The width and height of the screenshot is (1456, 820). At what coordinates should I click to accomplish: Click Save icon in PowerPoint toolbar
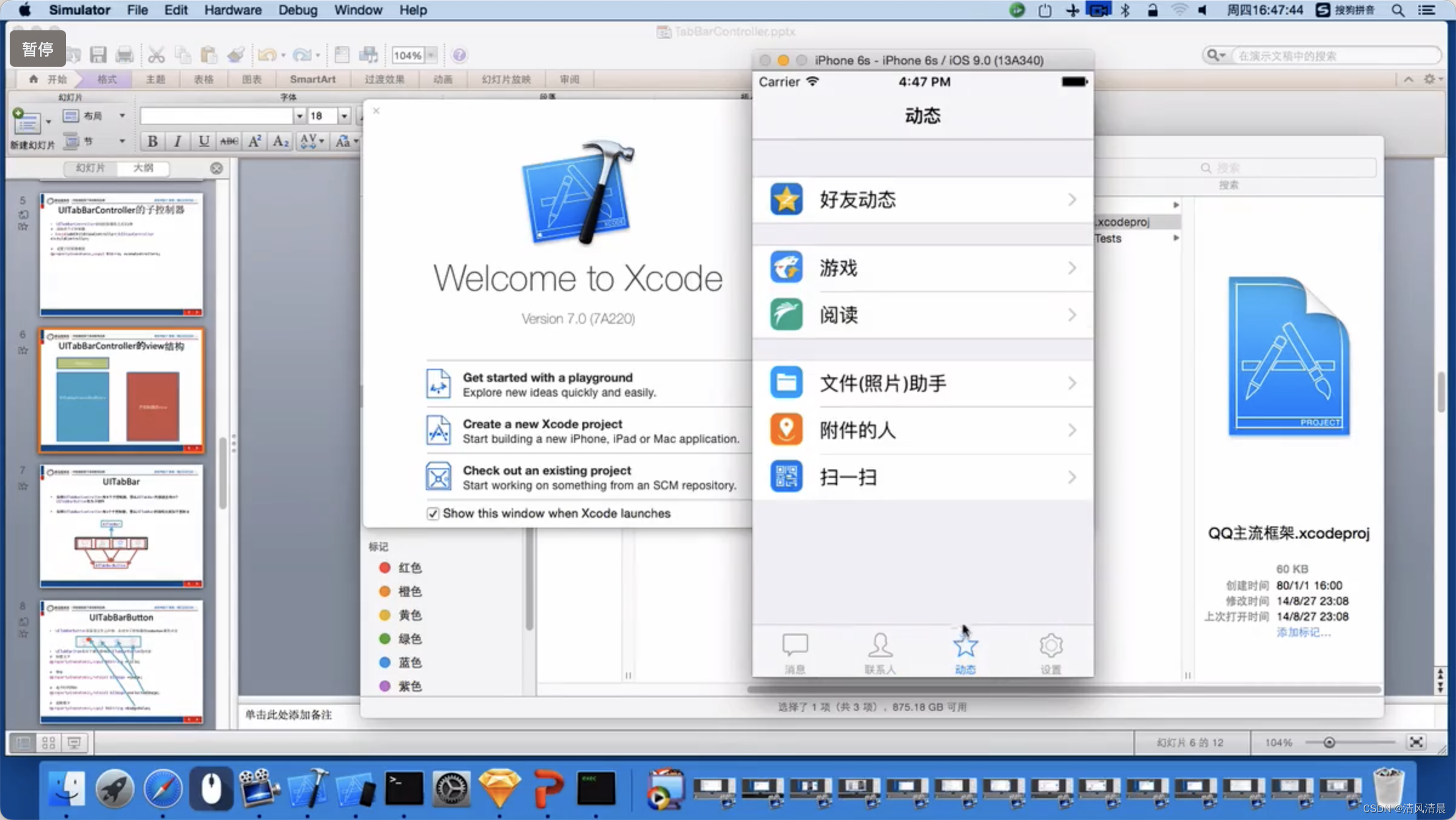coord(98,55)
